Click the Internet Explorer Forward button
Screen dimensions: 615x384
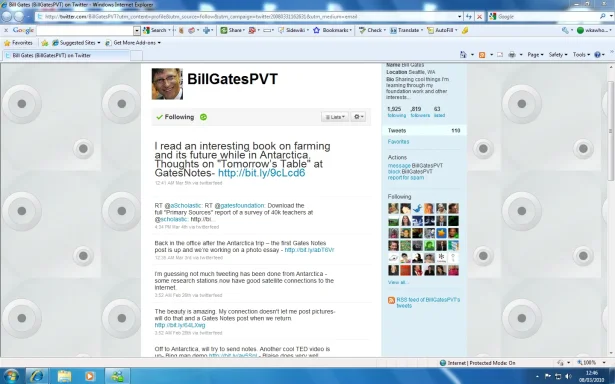19,16
